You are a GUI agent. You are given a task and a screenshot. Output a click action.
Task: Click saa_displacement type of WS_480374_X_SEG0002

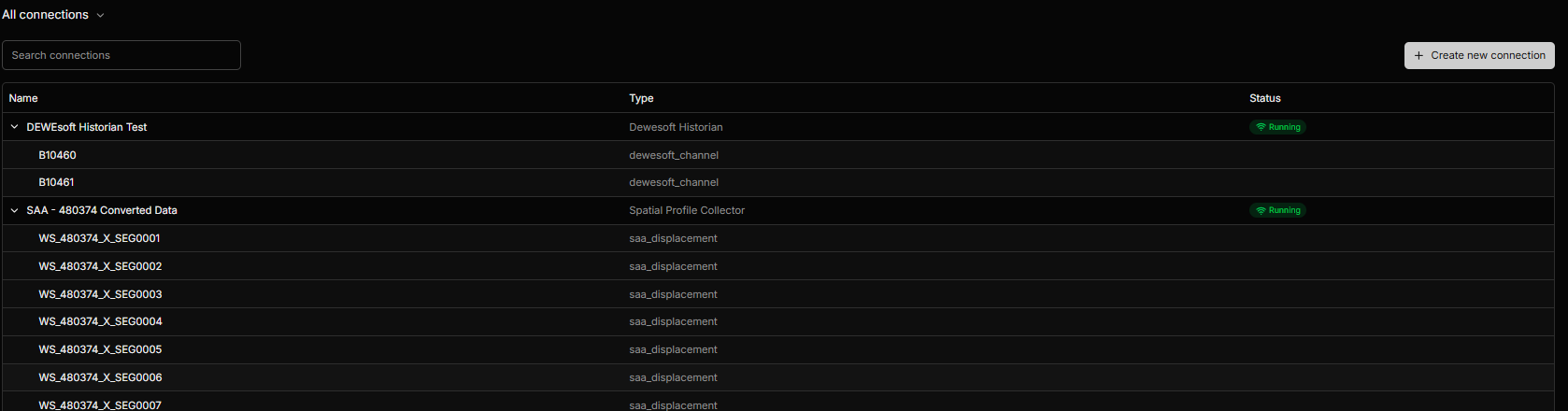point(673,266)
